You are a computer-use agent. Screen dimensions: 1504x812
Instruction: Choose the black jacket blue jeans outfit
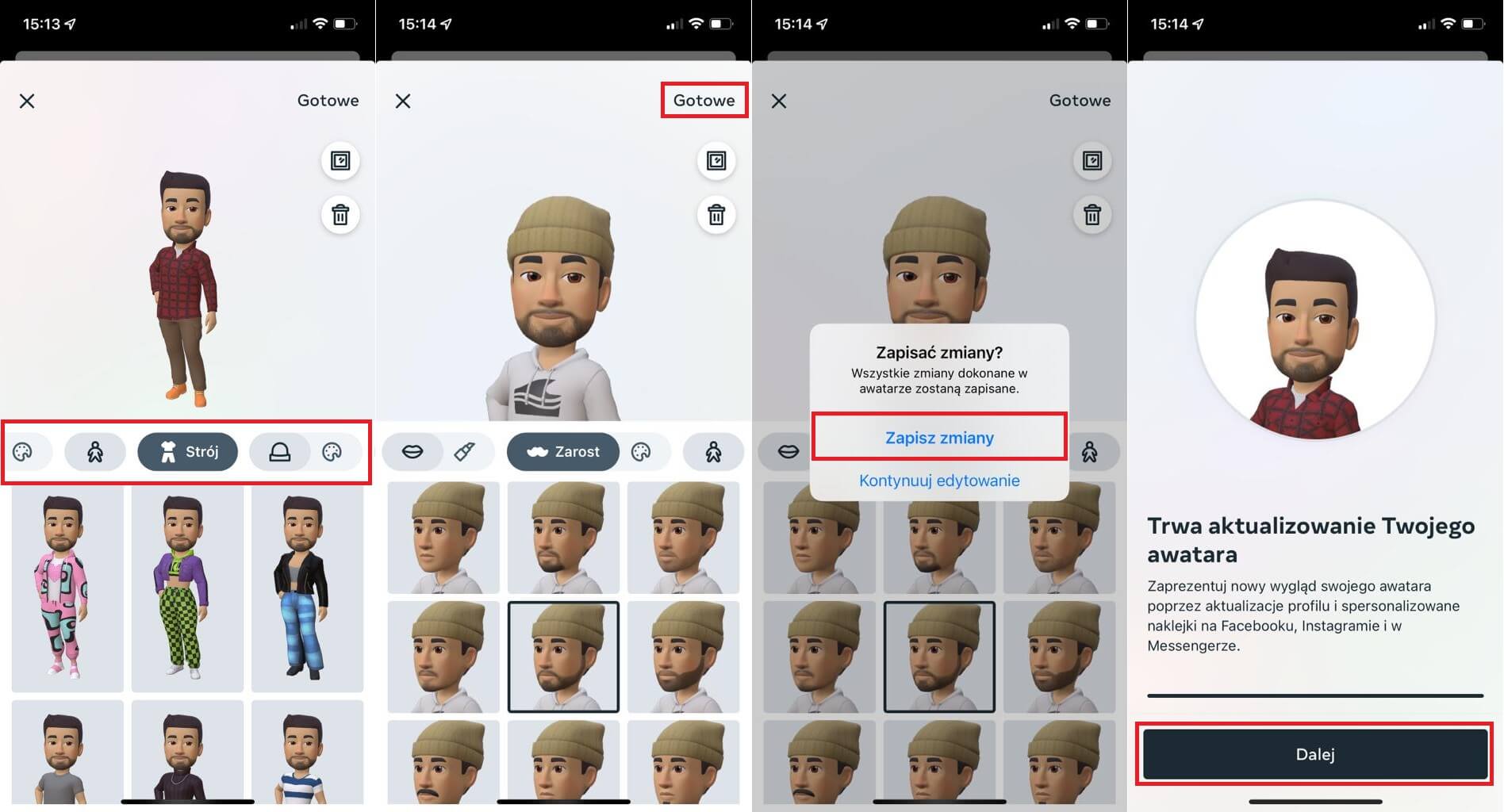[x=307, y=588]
